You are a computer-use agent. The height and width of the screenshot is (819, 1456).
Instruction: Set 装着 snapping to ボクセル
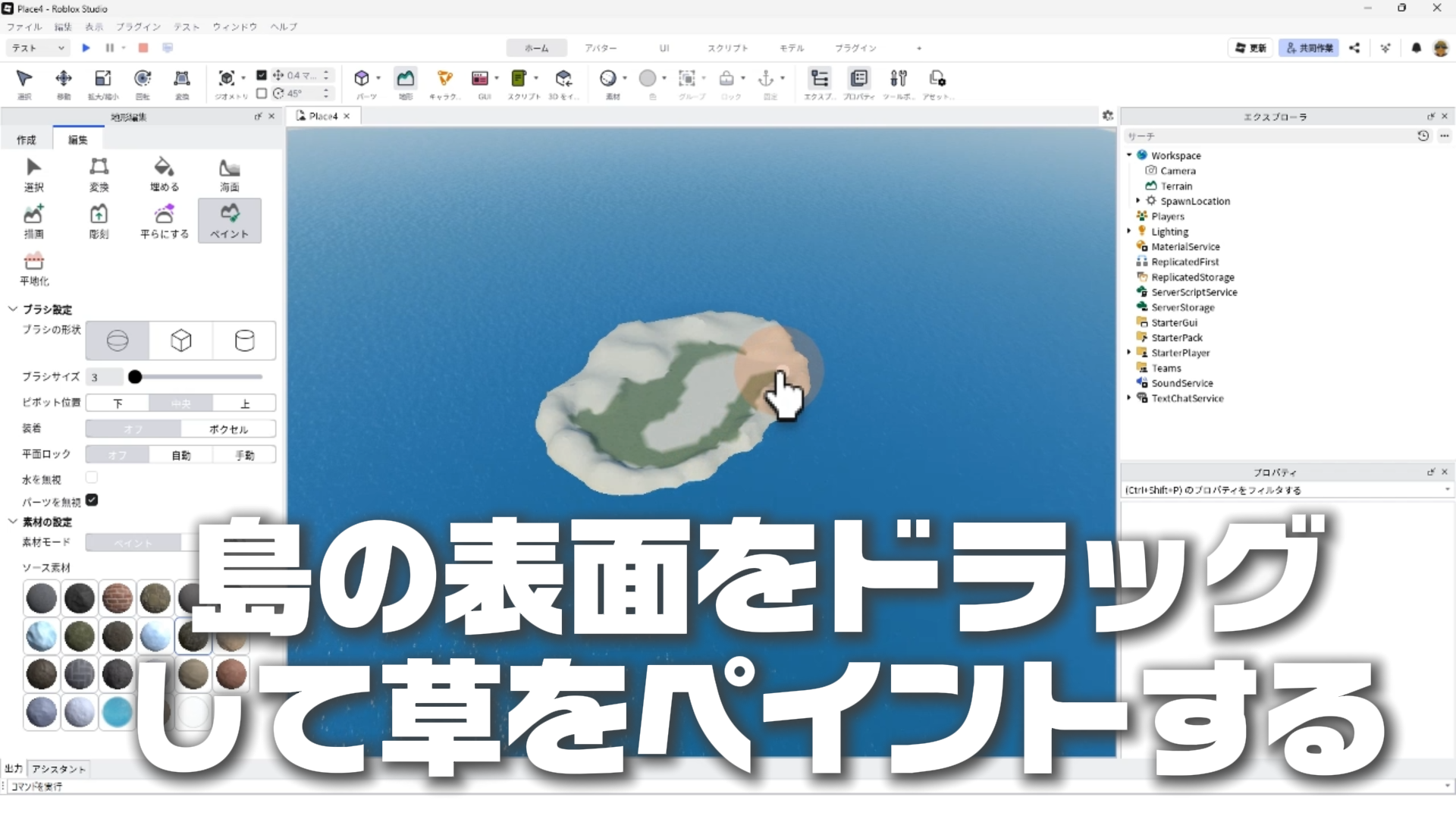pyautogui.click(x=228, y=429)
